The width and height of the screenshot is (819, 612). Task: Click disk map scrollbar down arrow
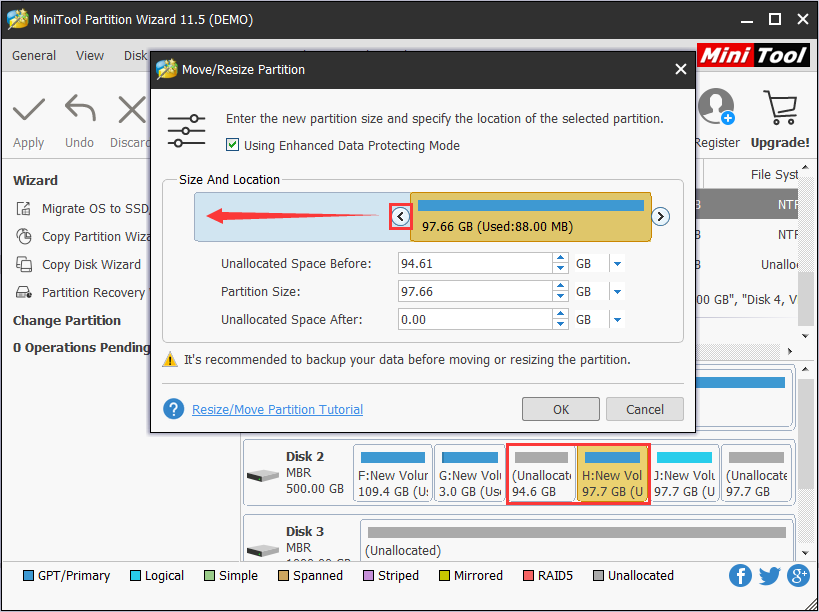coord(805,552)
